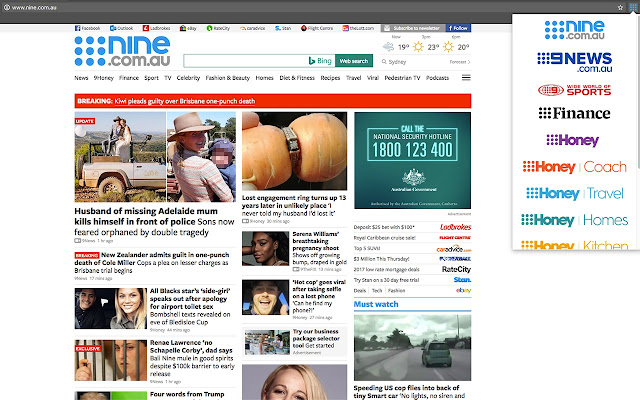The image size is (640, 400).
Task: Click the site info icon in address bar
Action: 7,7
